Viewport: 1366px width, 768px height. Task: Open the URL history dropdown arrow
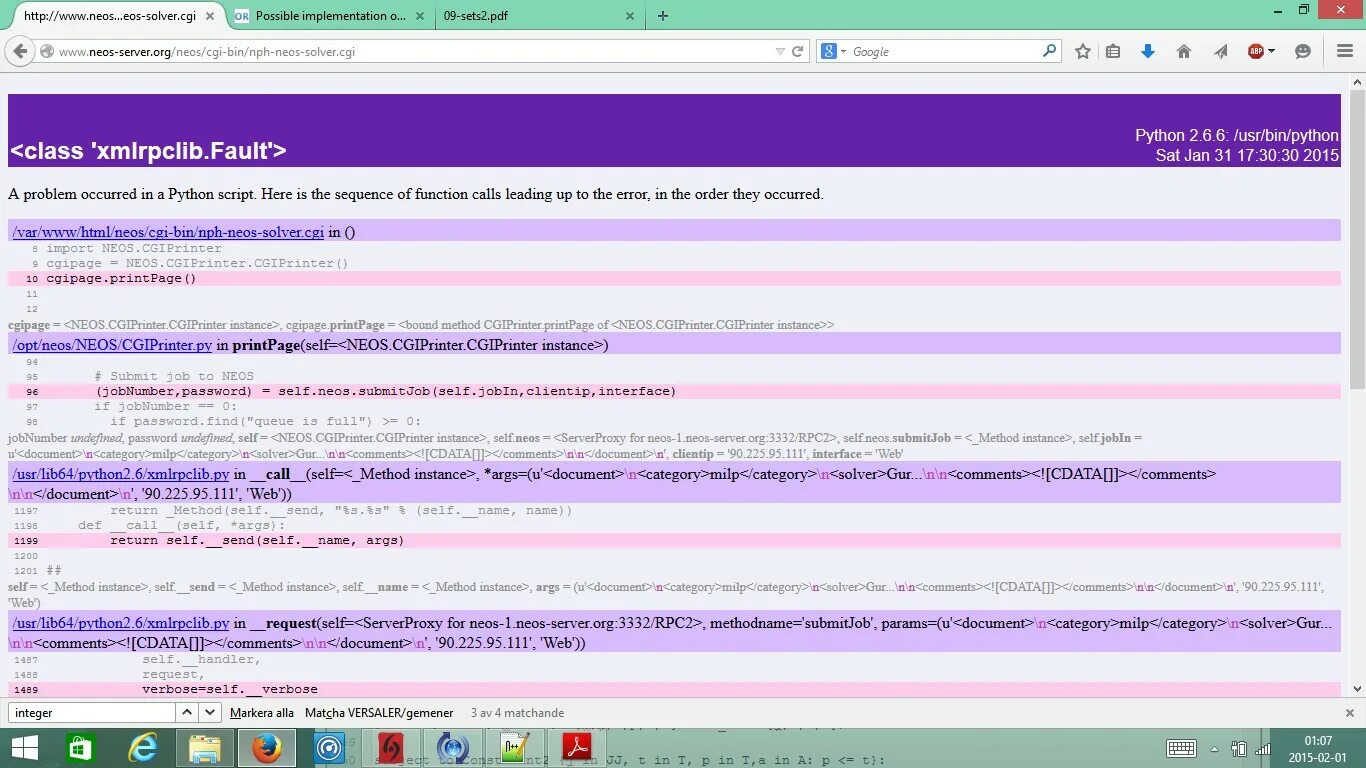[780, 52]
